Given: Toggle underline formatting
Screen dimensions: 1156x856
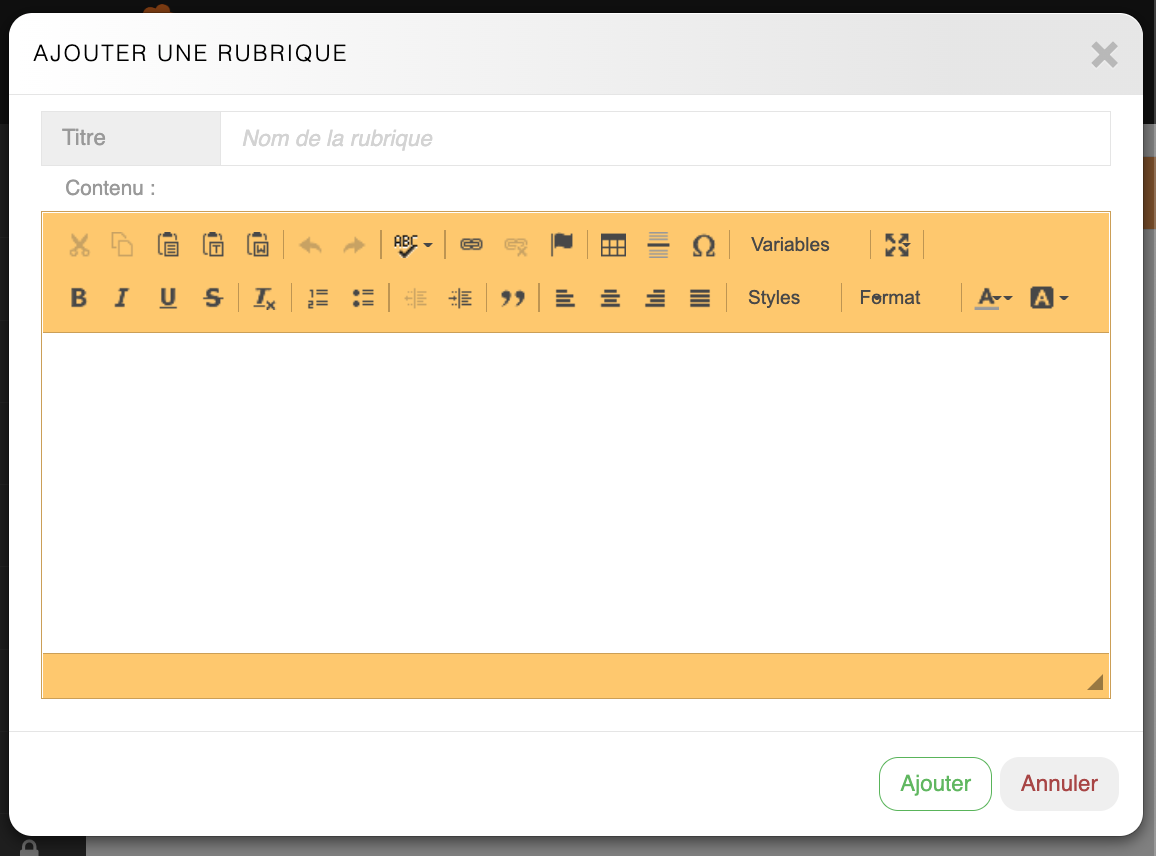Looking at the screenshot, I should click(167, 298).
